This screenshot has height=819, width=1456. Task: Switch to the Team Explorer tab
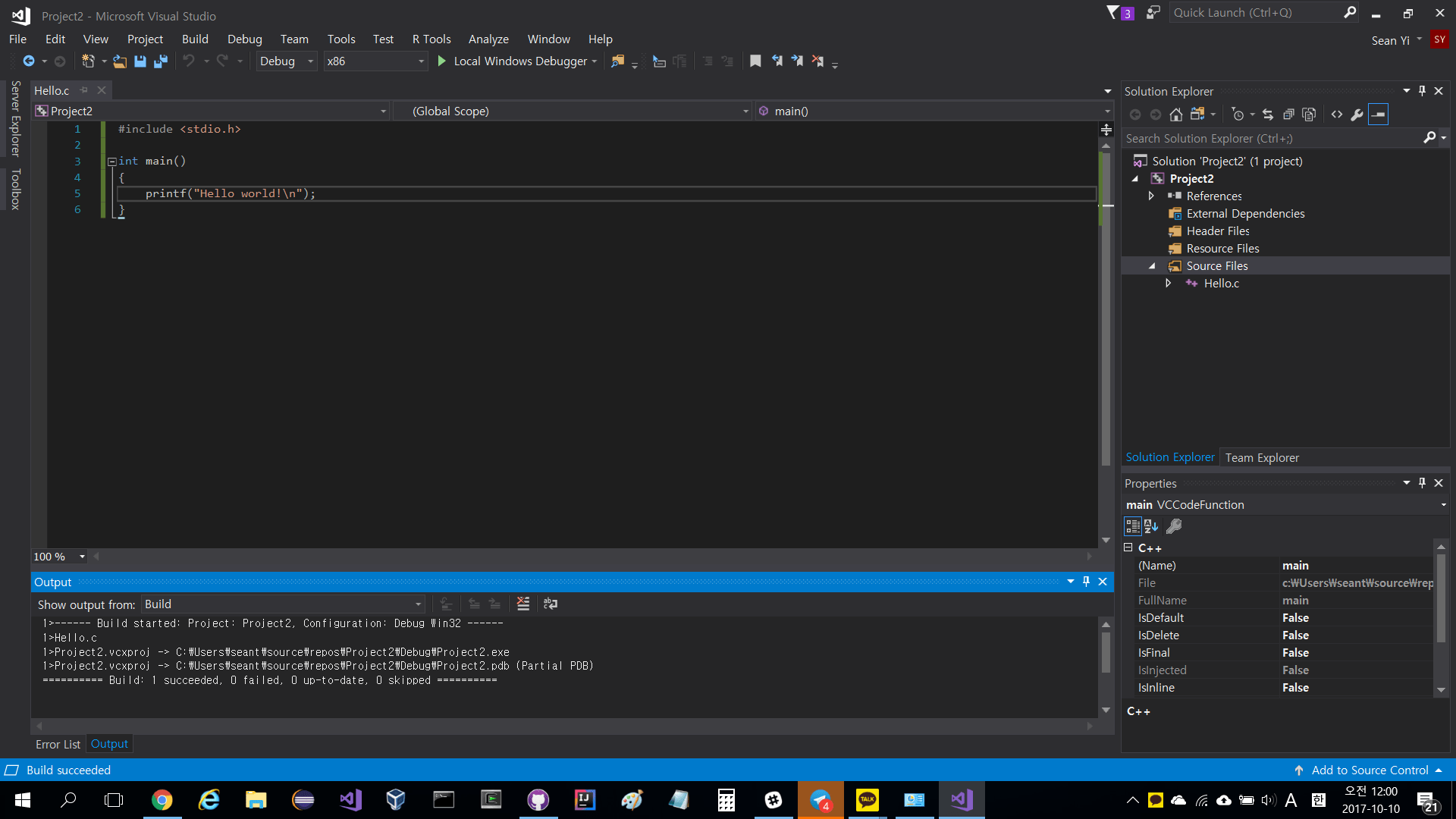pos(1262,457)
